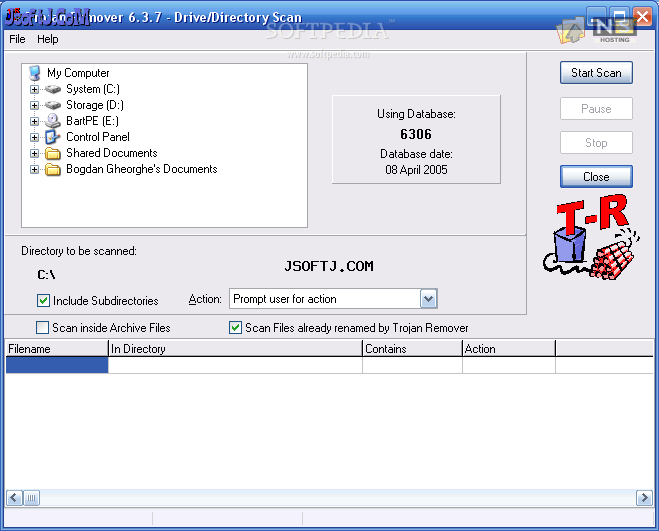Screen dimensions: 659x531
Task: Expand the Shared Documents tree node
Action: click(x=34, y=153)
